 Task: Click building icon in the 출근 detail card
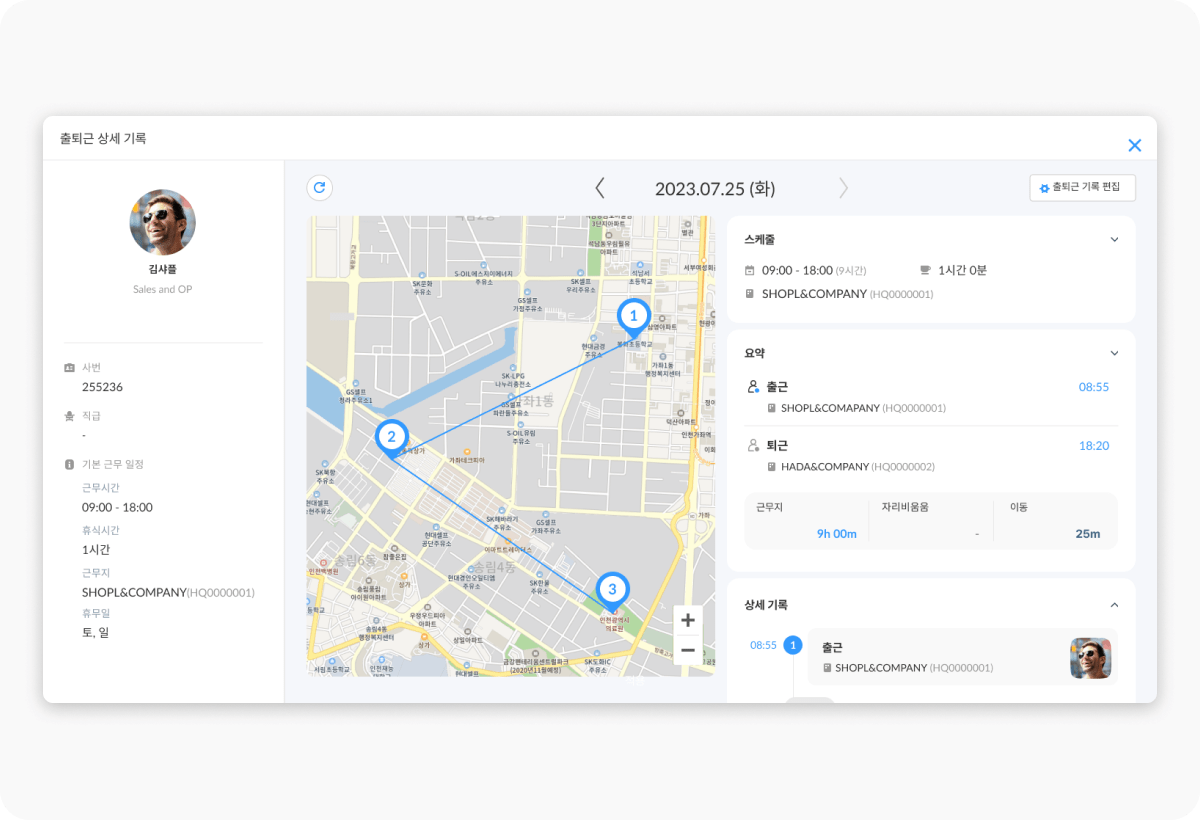pos(827,668)
